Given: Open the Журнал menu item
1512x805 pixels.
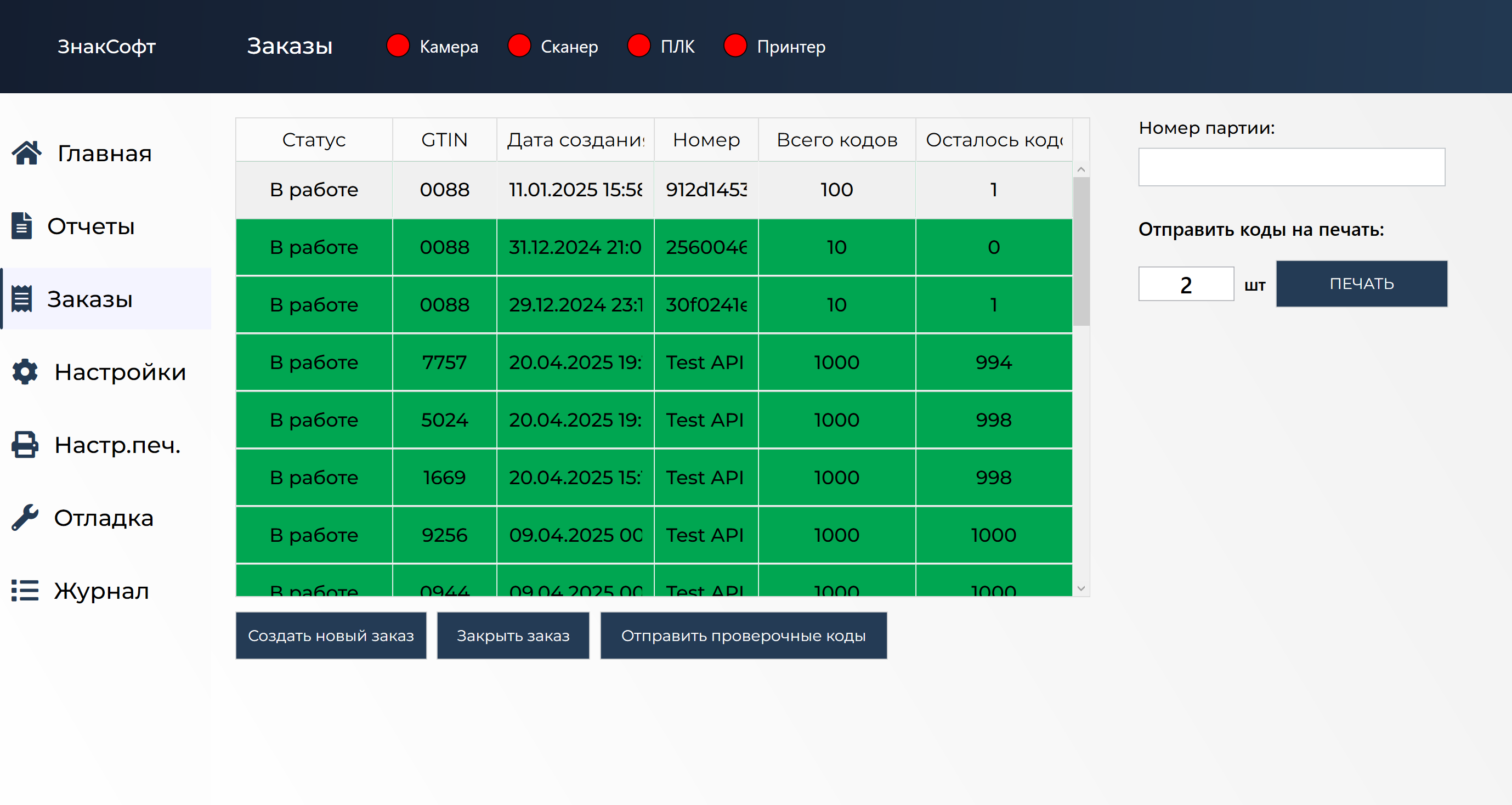Looking at the screenshot, I should click(x=101, y=590).
